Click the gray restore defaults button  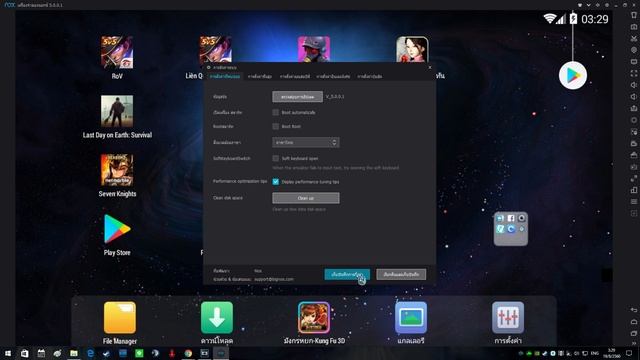pos(401,274)
